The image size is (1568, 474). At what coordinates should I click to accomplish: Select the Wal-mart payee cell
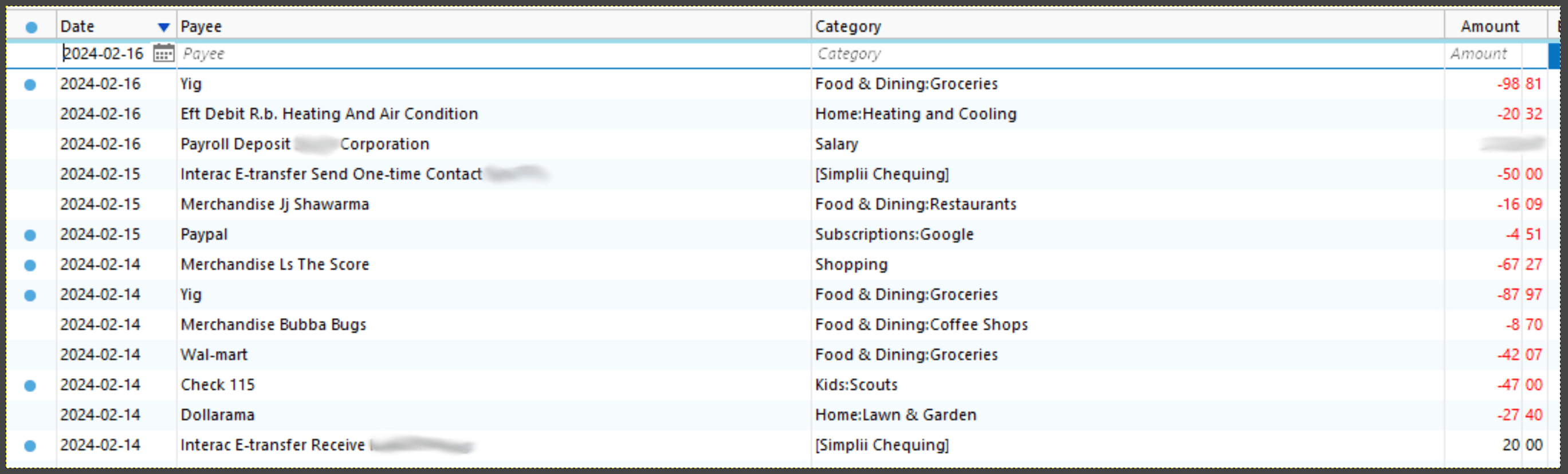214,355
